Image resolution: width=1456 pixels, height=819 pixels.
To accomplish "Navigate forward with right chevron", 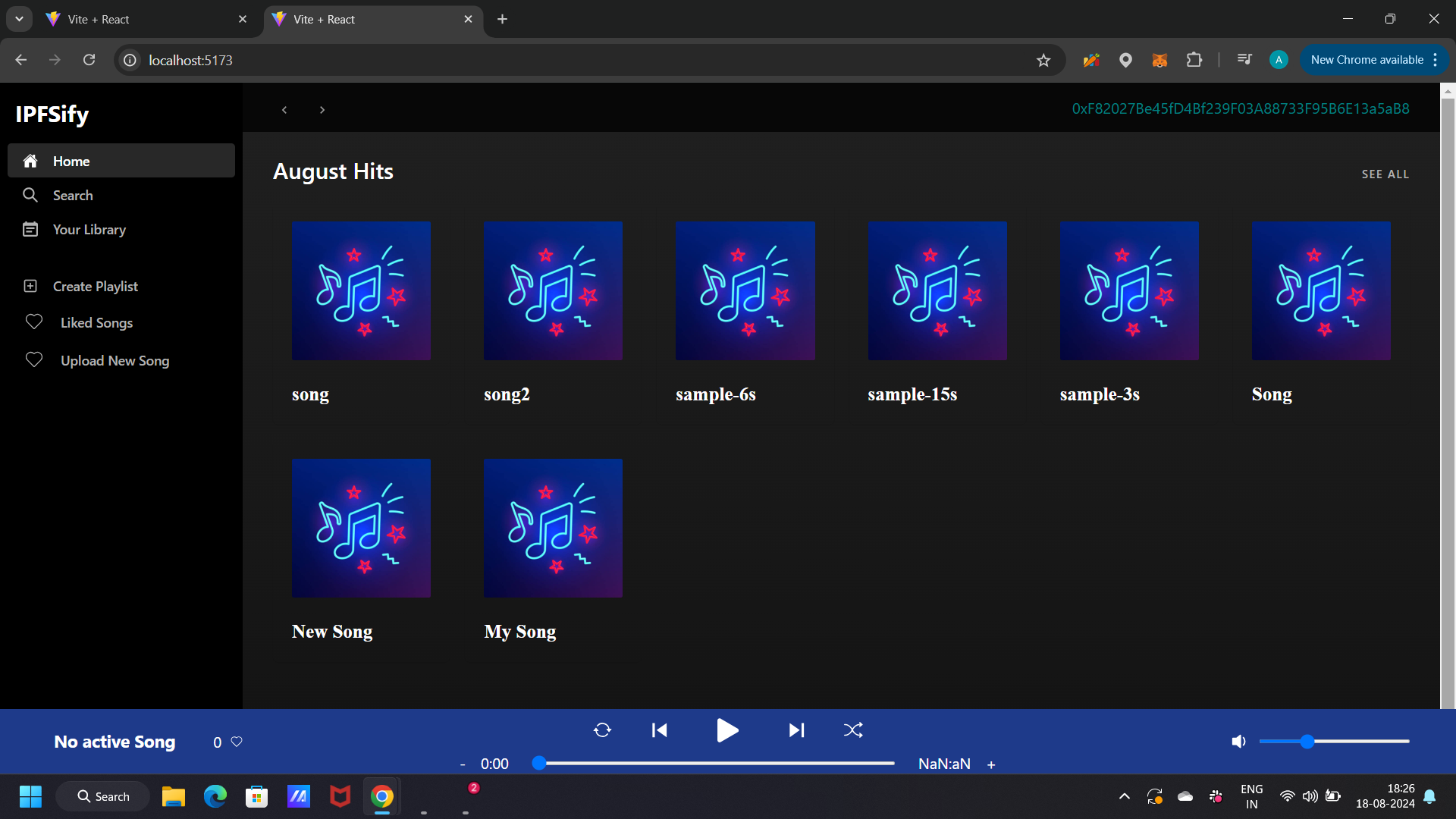I will [322, 110].
